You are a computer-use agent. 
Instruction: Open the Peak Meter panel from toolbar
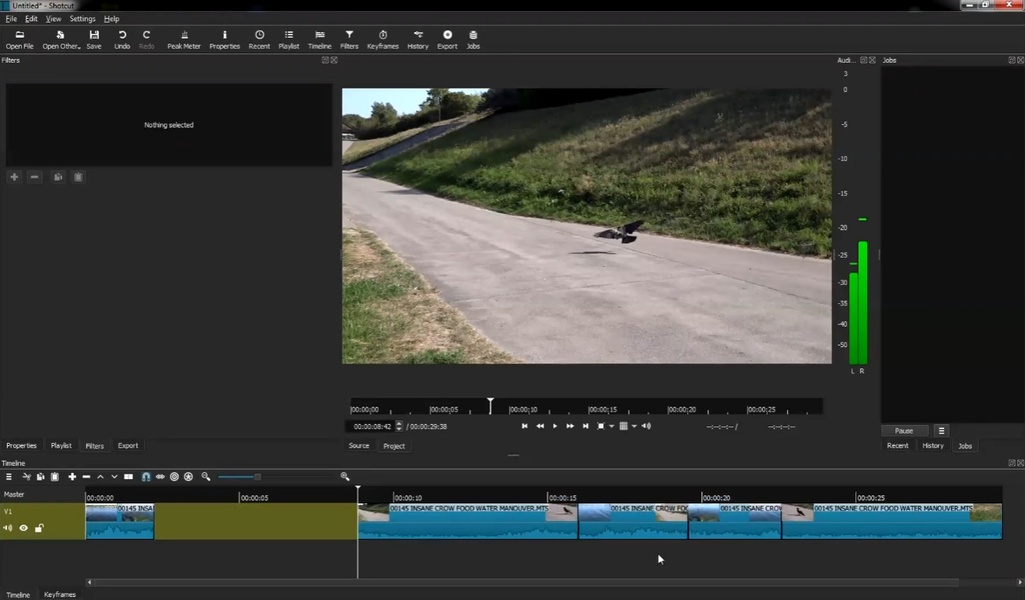pos(184,39)
